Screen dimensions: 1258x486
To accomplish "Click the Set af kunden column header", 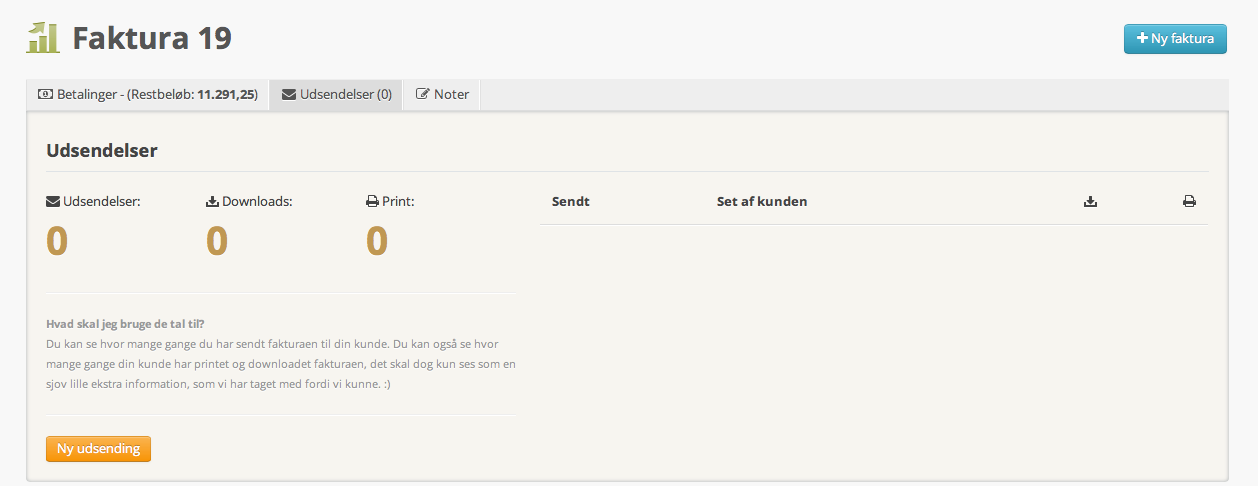I will coord(761,201).
